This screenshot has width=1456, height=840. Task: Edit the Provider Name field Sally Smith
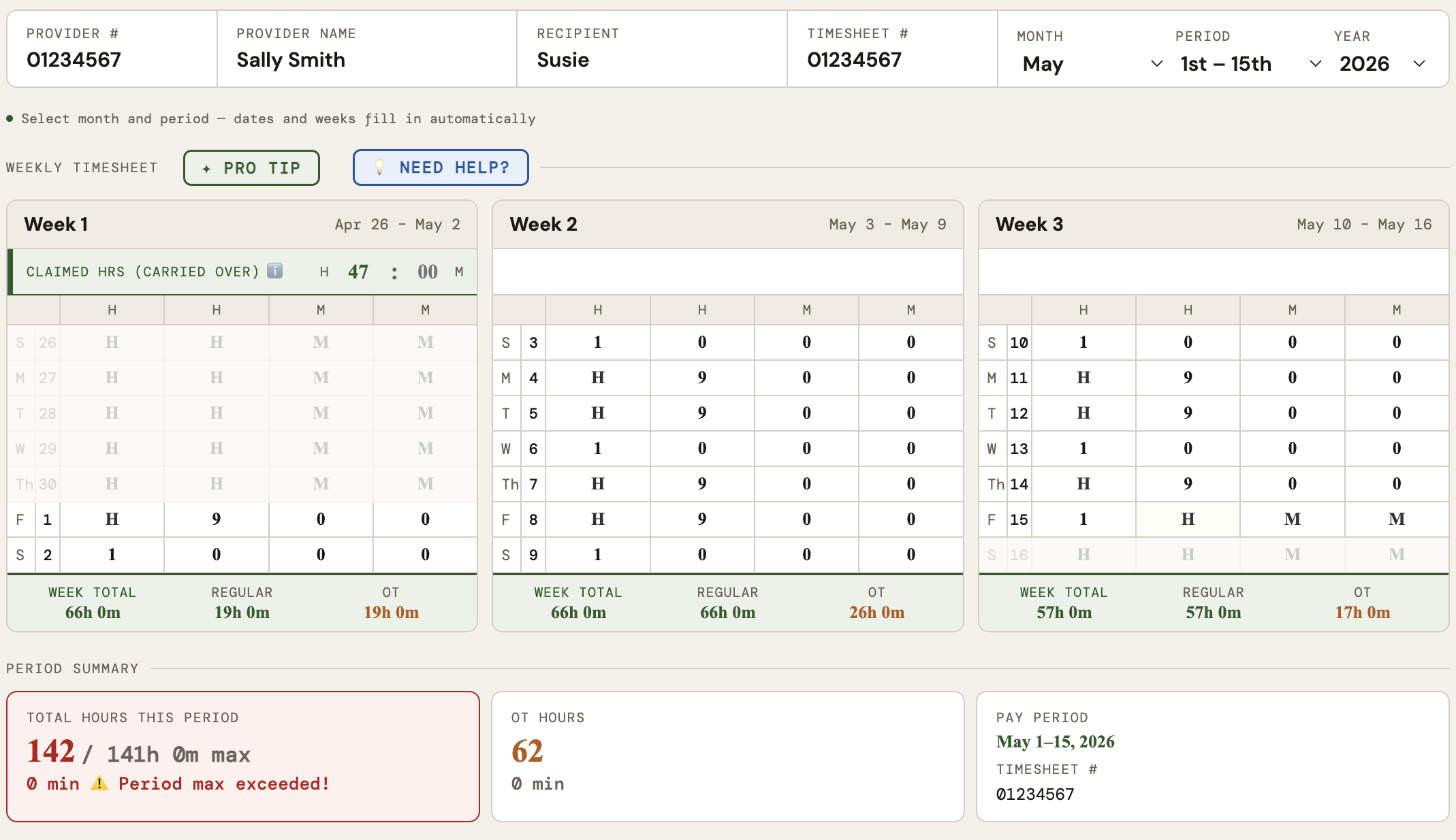point(291,60)
